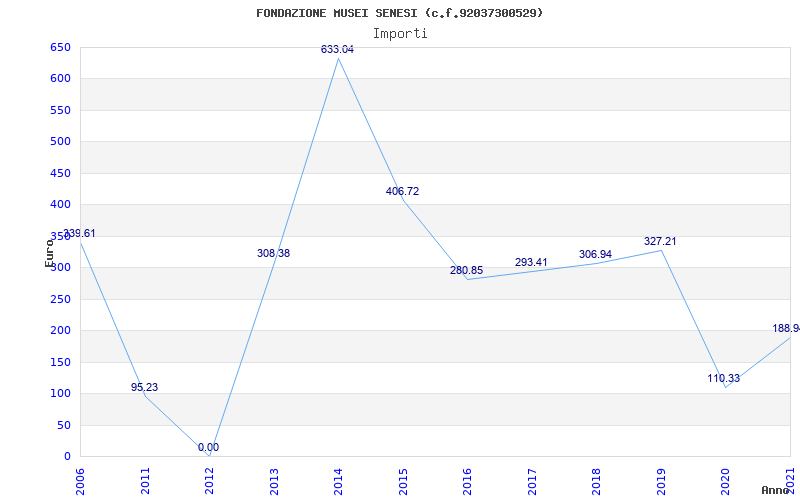
Task: Click the 110.33 data label
Action: pos(723,379)
